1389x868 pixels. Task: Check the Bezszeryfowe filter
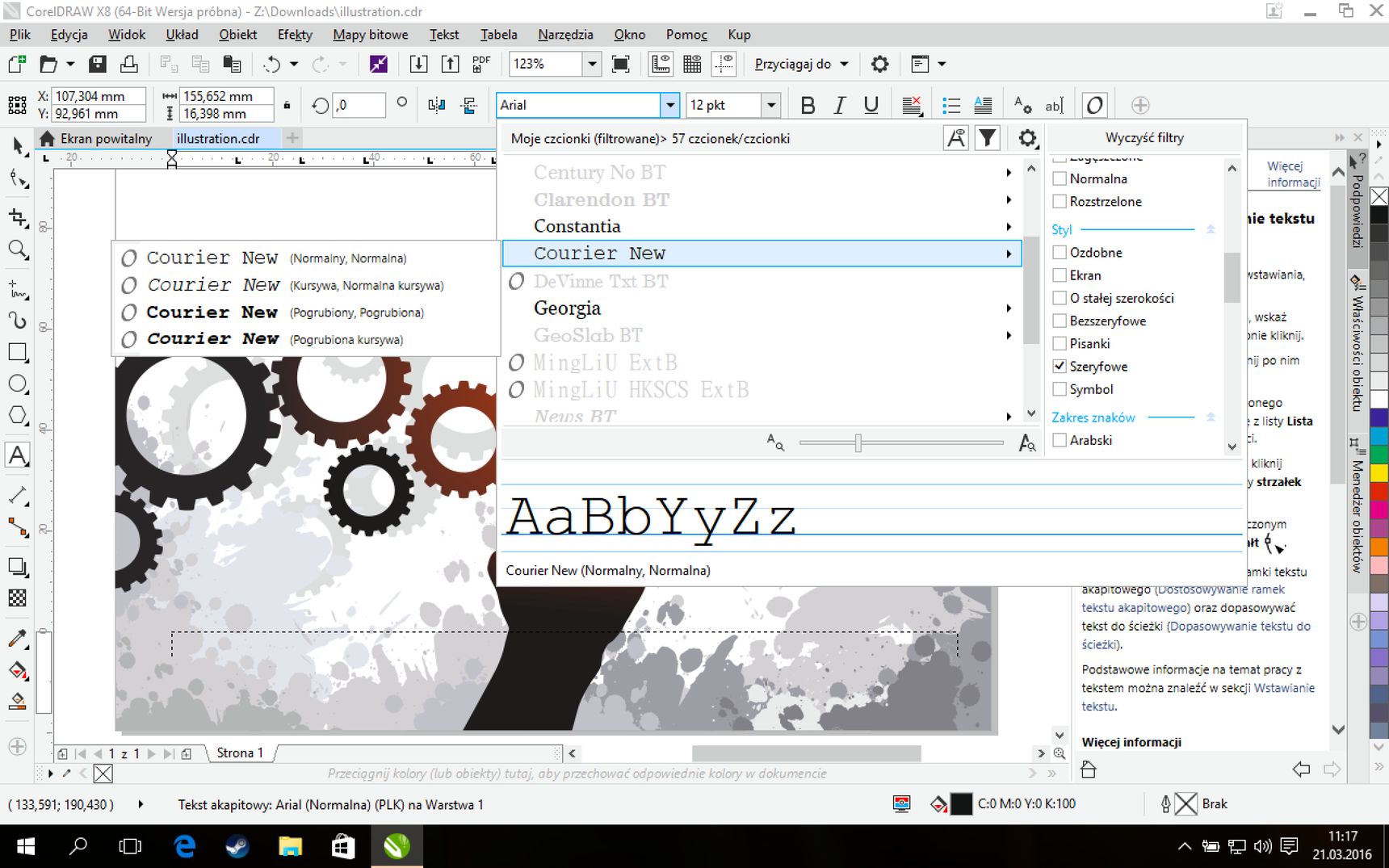click(1060, 321)
